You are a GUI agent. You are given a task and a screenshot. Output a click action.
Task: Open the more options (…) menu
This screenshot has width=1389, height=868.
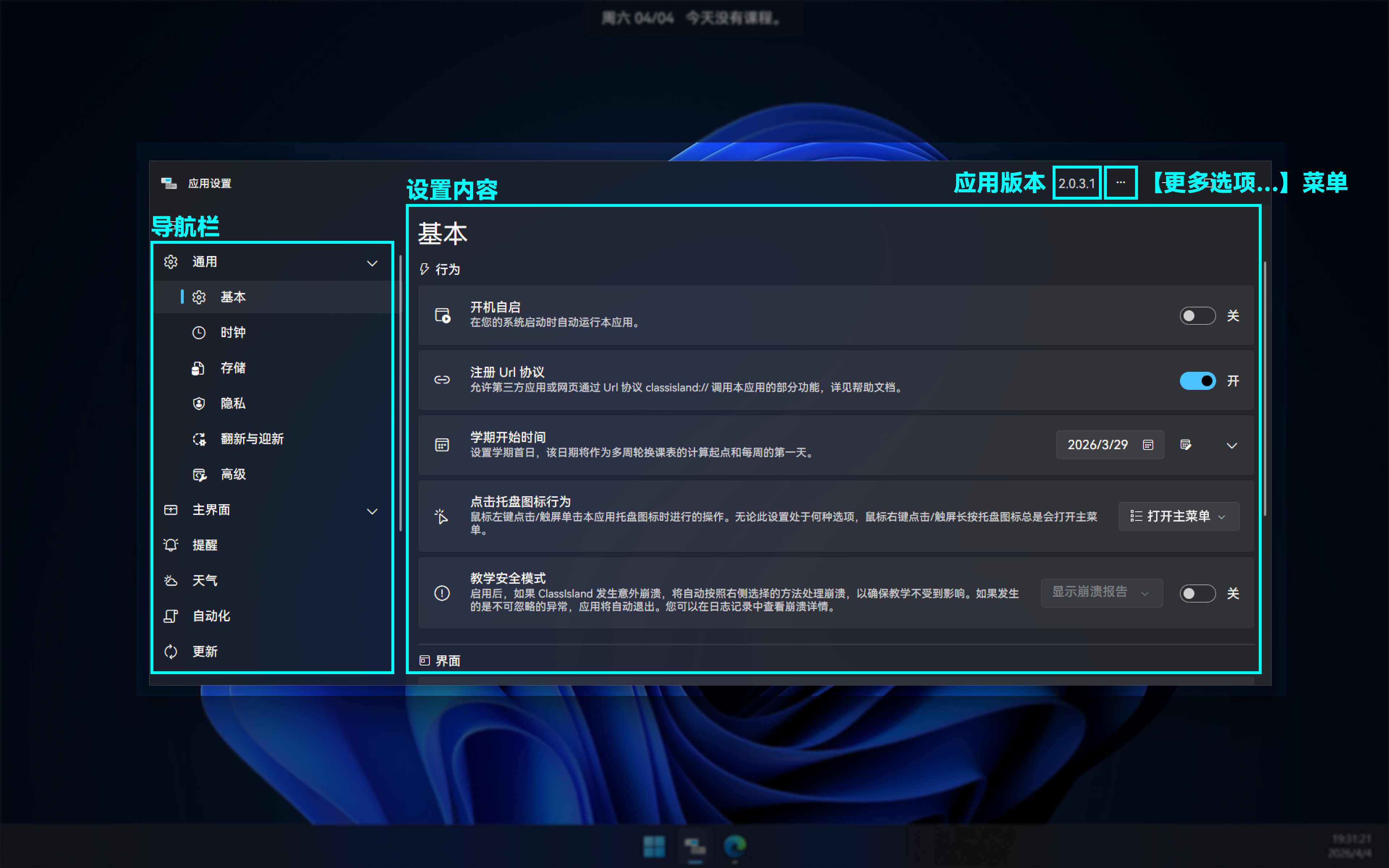pos(1120,183)
